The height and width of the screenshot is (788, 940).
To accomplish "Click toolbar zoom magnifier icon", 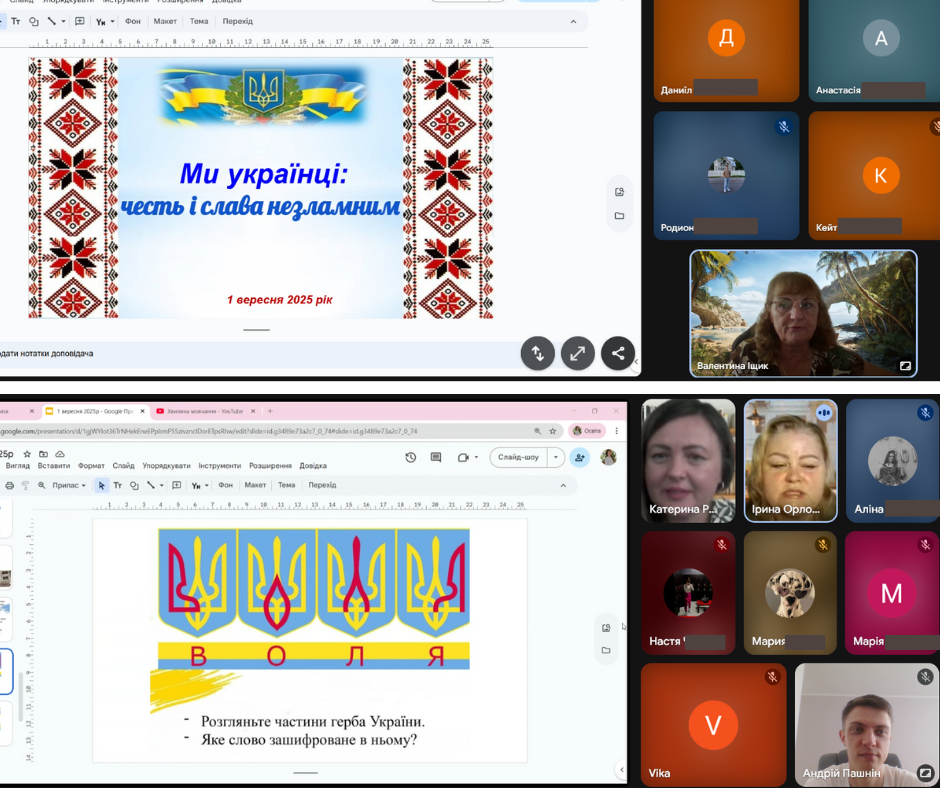I will tap(41, 485).
